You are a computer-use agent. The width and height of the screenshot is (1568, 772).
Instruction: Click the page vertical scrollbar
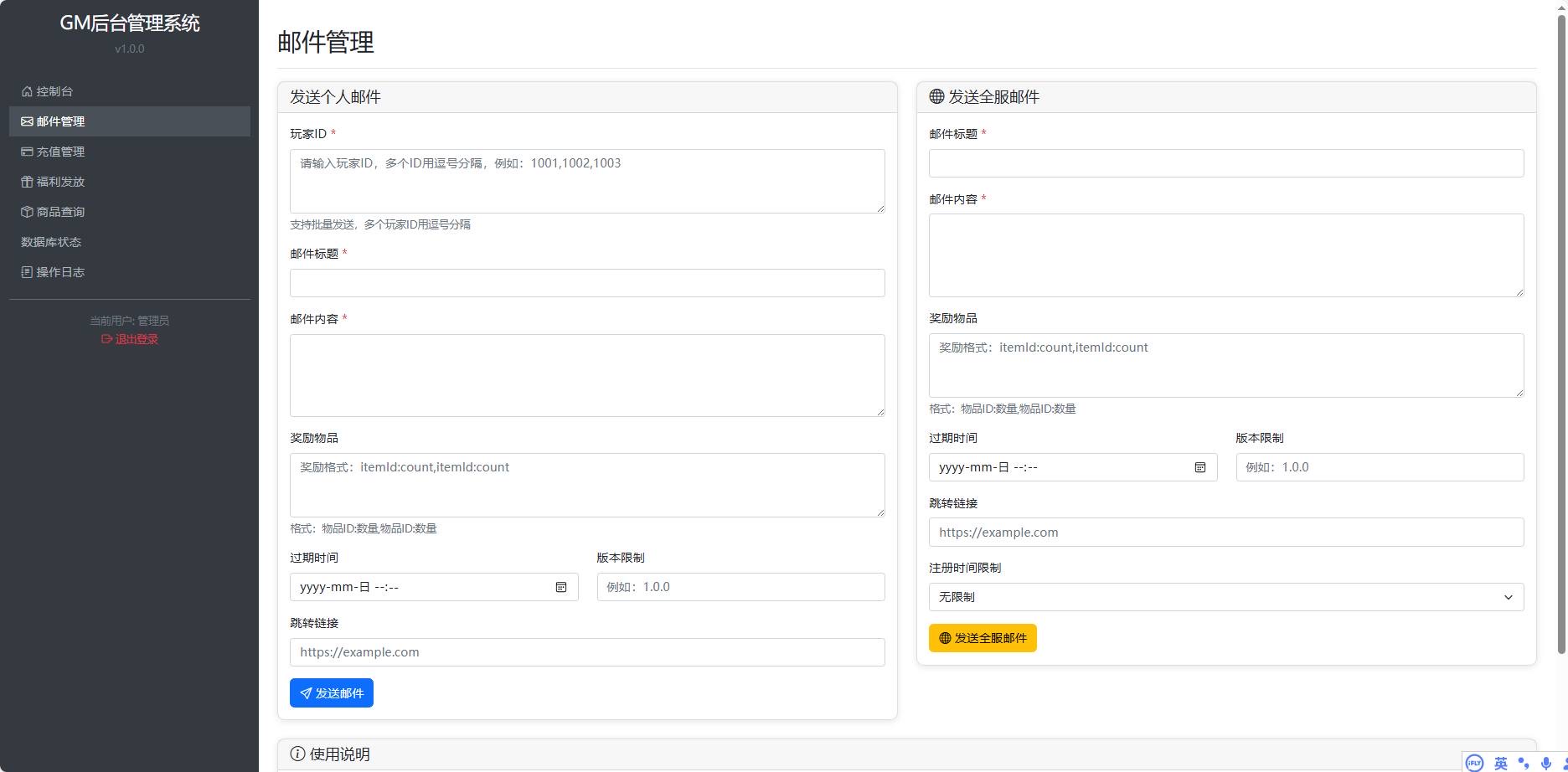tap(1561, 335)
